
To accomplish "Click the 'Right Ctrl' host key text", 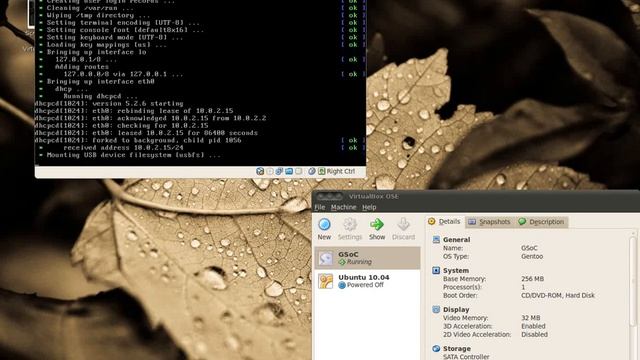I will [x=340, y=171].
